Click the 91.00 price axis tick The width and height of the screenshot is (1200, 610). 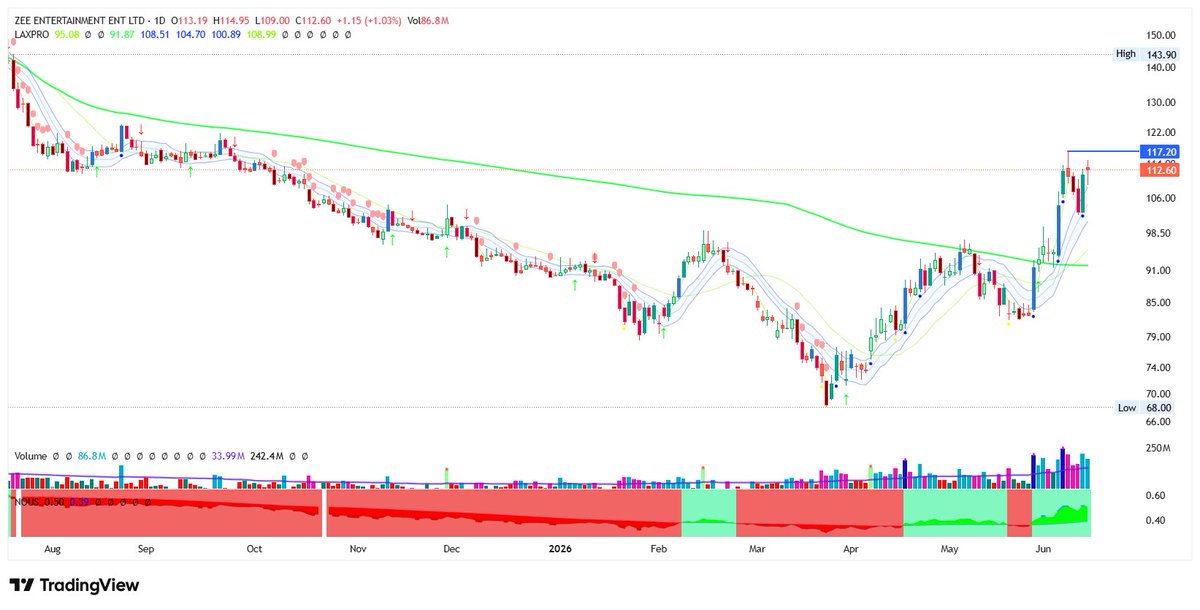pyautogui.click(x=1160, y=270)
